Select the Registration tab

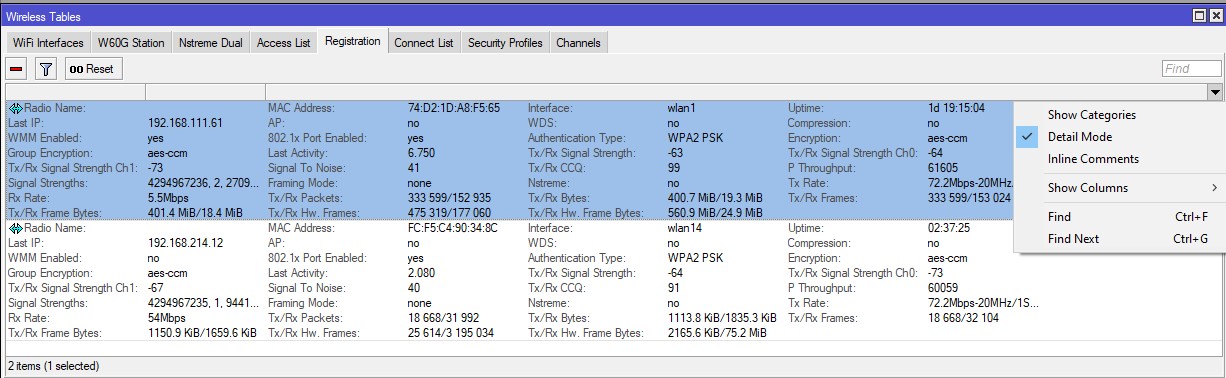click(353, 42)
